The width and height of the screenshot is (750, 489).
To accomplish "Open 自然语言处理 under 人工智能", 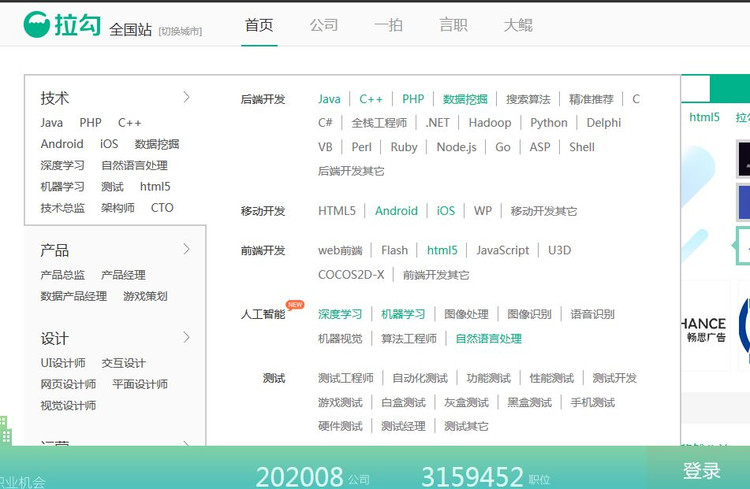I will tap(488, 338).
